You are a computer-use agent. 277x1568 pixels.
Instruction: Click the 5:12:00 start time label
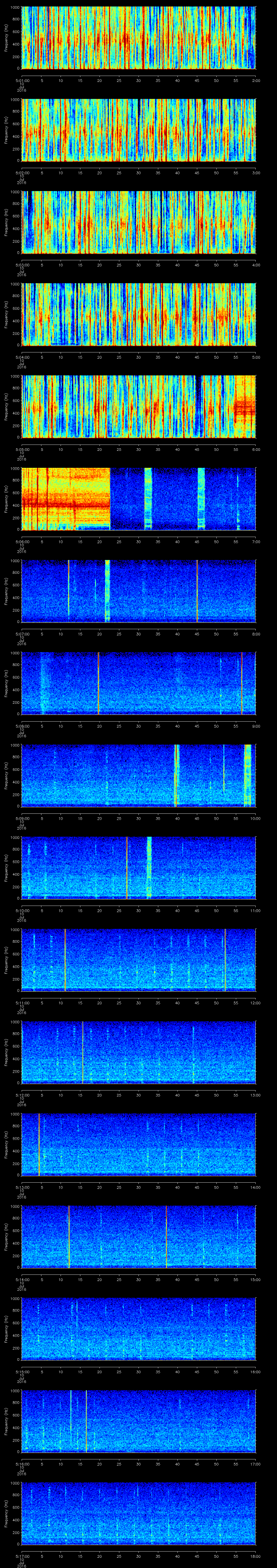pyautogui.click(x=21, y=1095)
